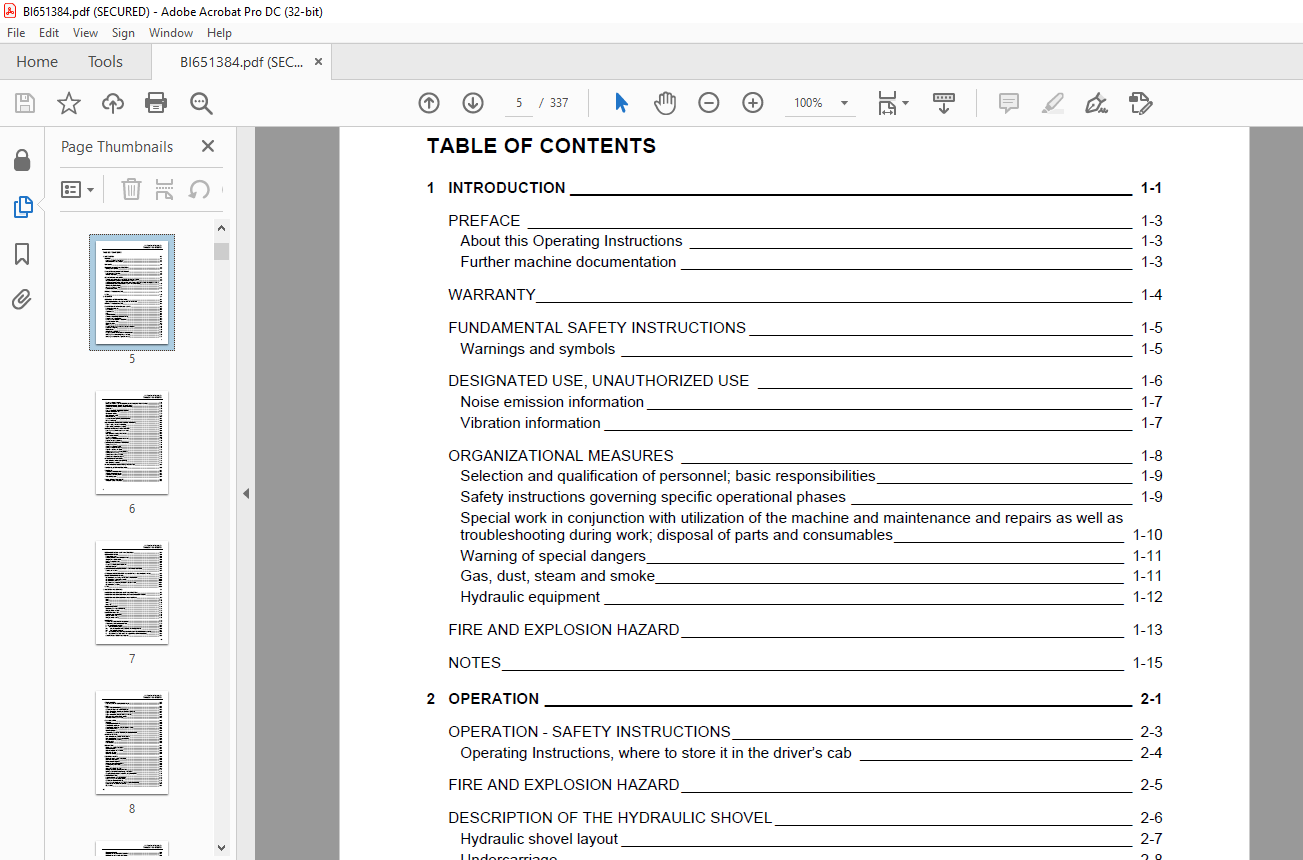The height and width of the screenshot is (860, 1303).
Task: Open thumbnail options dropdown menu
Action: point(77,189)
